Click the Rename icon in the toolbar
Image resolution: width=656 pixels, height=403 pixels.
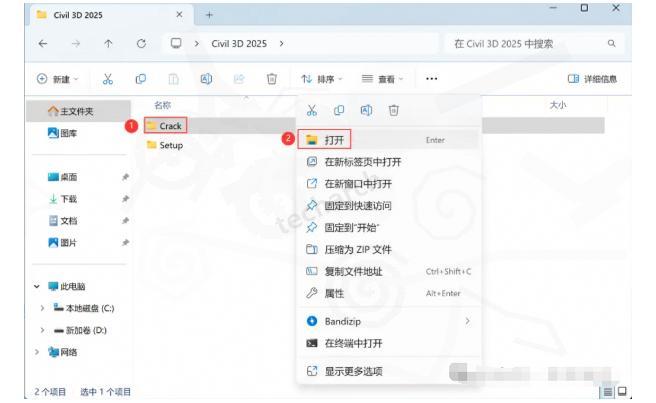click(206, 79)
